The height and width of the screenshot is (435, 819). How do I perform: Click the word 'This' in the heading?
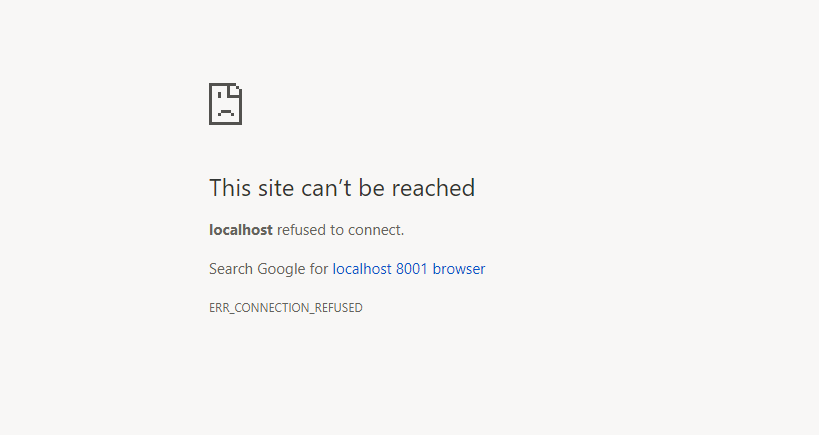pos(230,188)
